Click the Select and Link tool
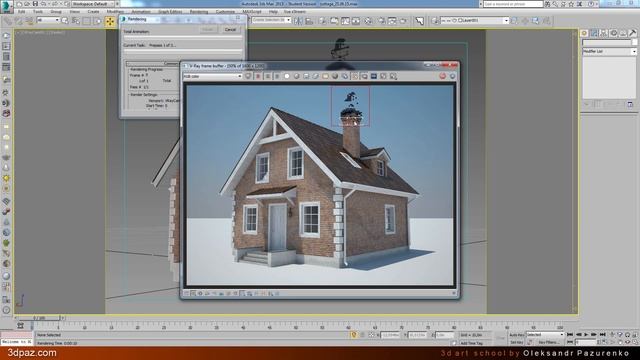 click(8, 20)
